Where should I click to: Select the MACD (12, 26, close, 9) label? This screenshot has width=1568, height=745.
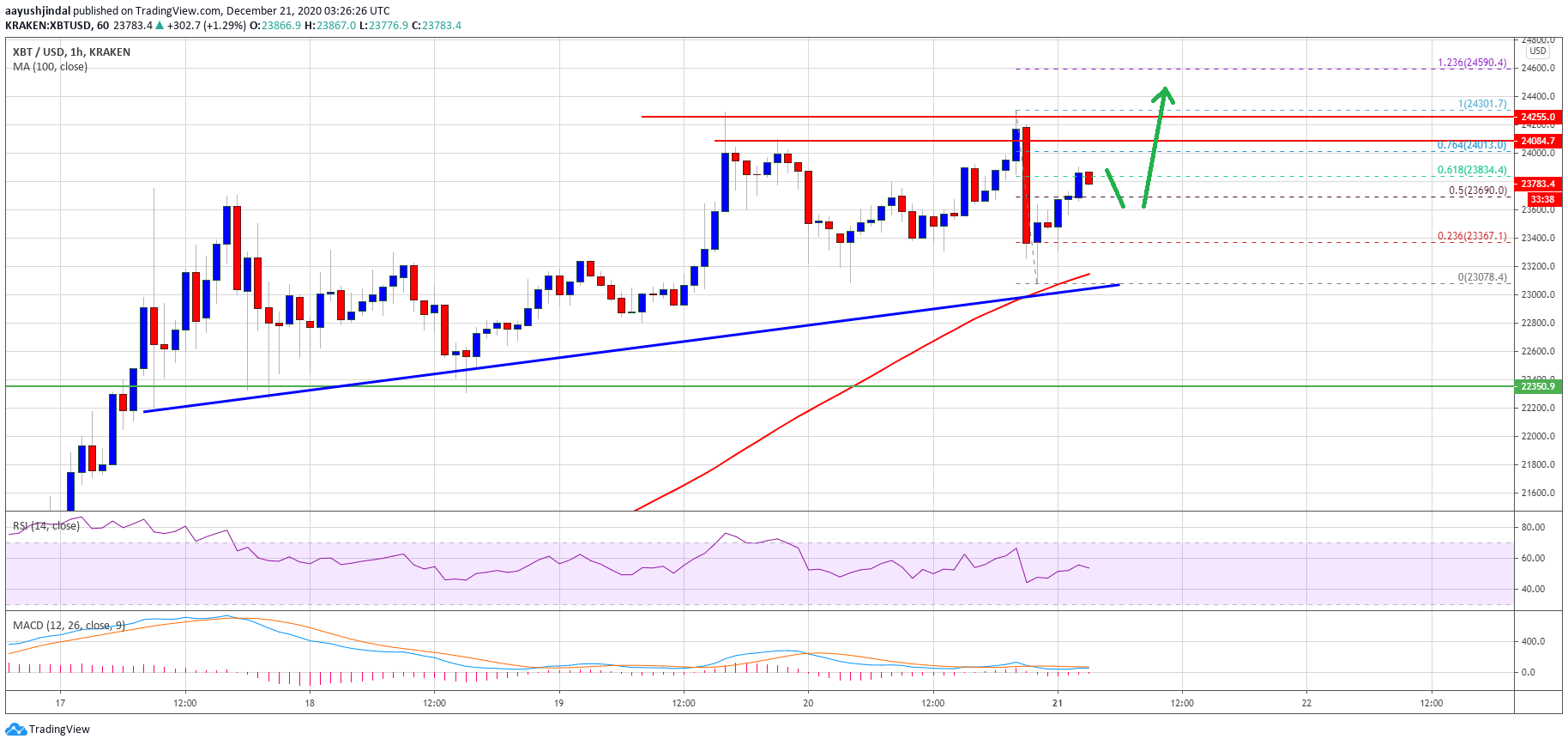(x=69, y=626)
